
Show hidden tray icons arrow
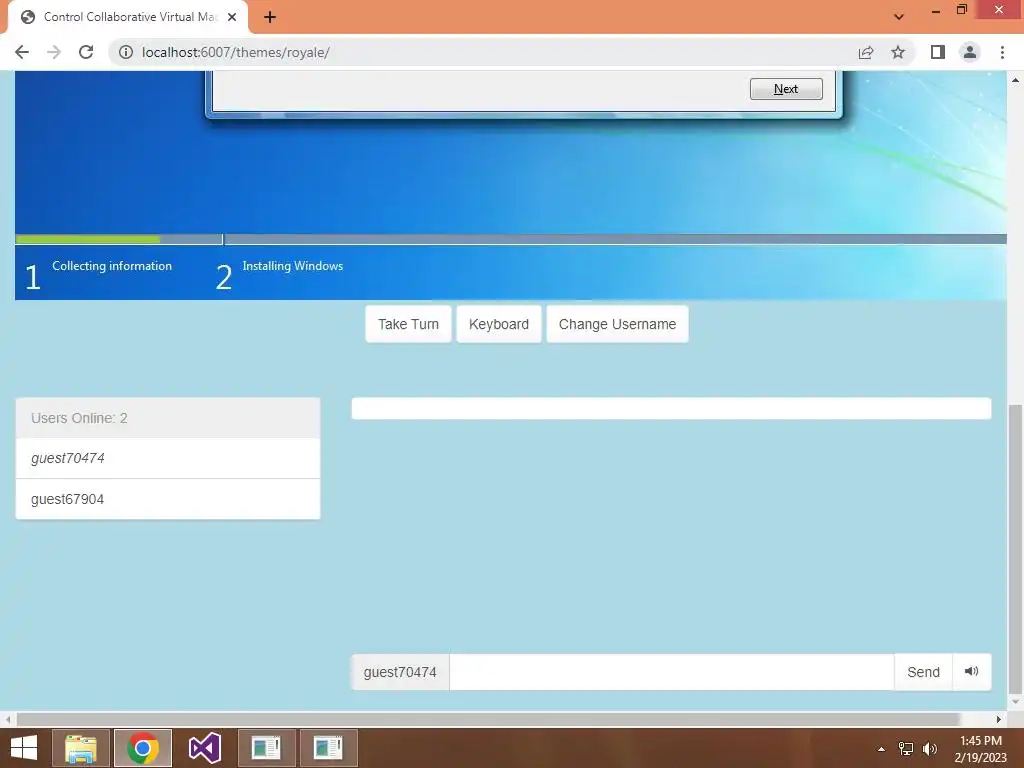pyautogui.click(x=881, y=749)
